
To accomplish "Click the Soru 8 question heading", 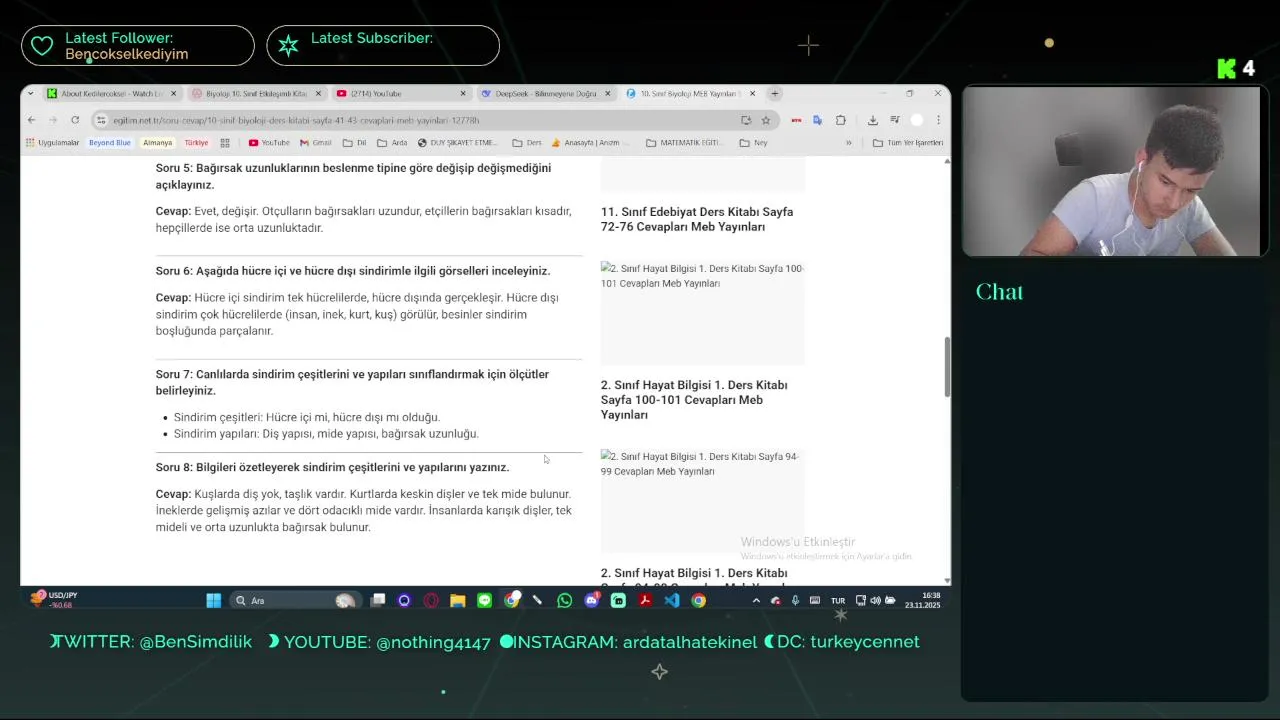I will click(x=332, y=467).
